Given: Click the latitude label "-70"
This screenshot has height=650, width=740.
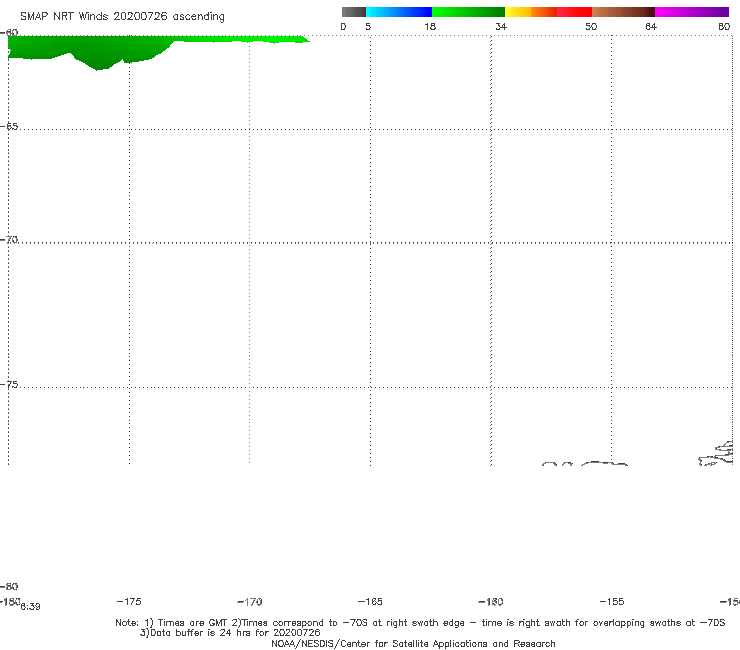Looking at the screenshot, I should pos(9,240).
